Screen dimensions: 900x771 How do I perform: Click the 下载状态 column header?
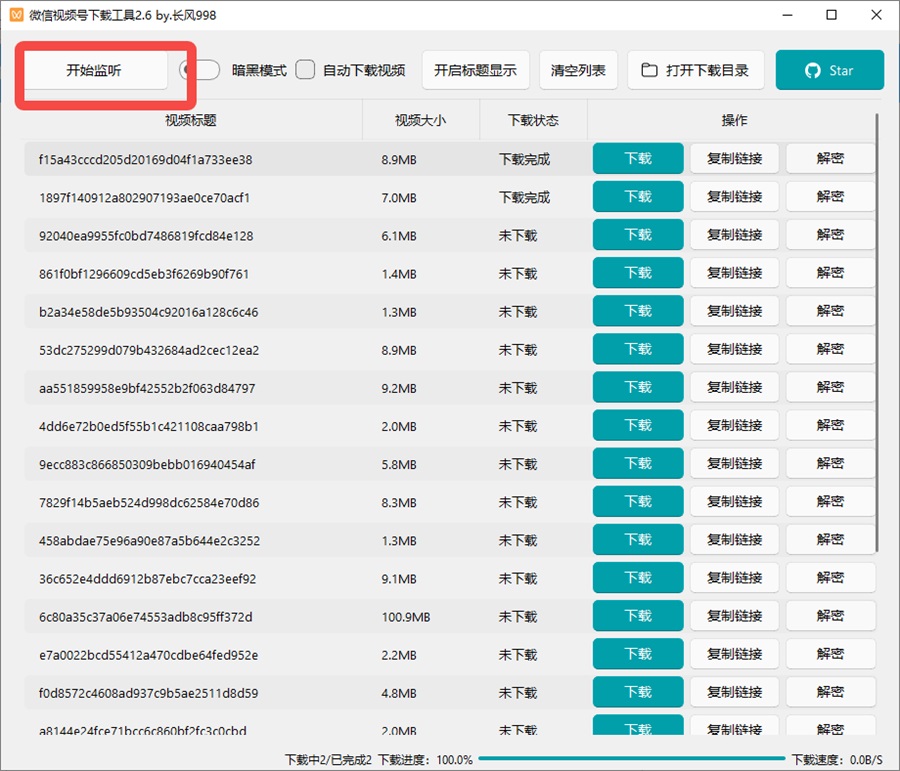click(x=533, y=120)
